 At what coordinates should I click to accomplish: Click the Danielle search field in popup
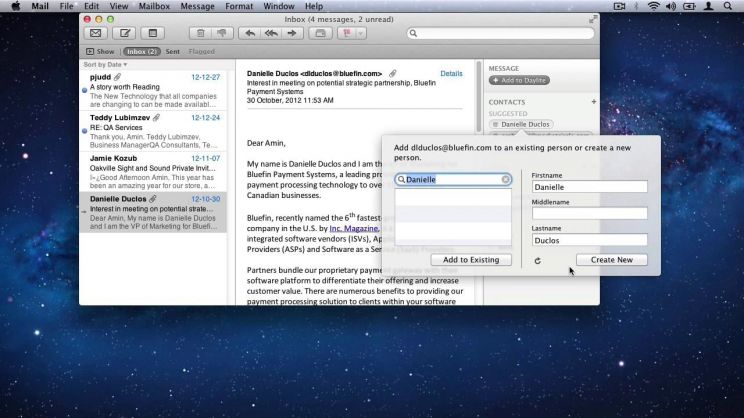[x=453, y=179]
